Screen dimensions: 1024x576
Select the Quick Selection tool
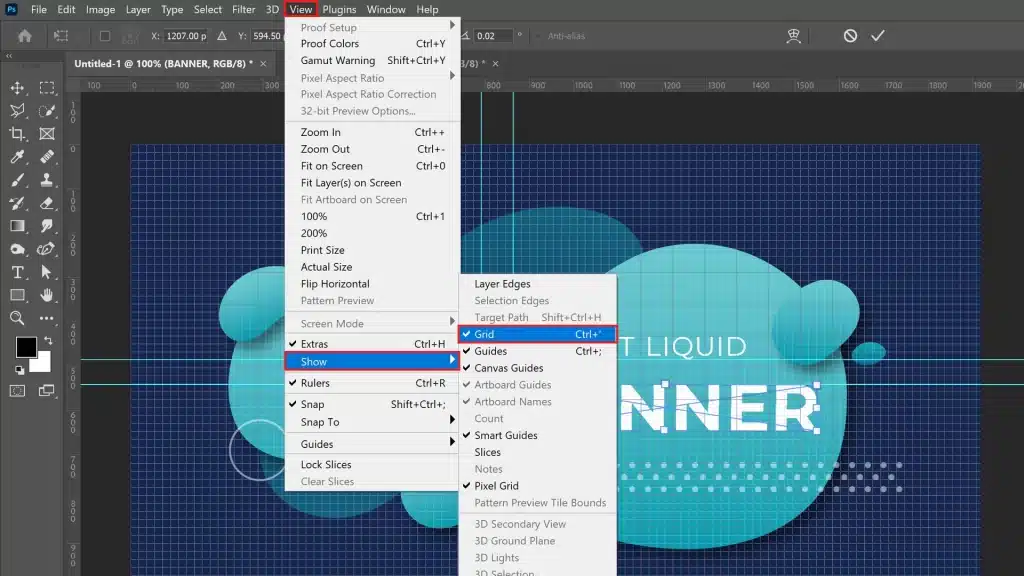coord(46,110)
